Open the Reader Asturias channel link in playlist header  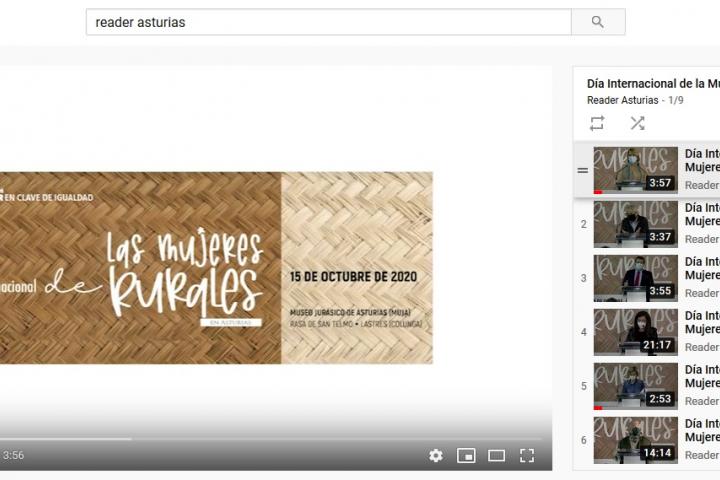coord(622,100)
